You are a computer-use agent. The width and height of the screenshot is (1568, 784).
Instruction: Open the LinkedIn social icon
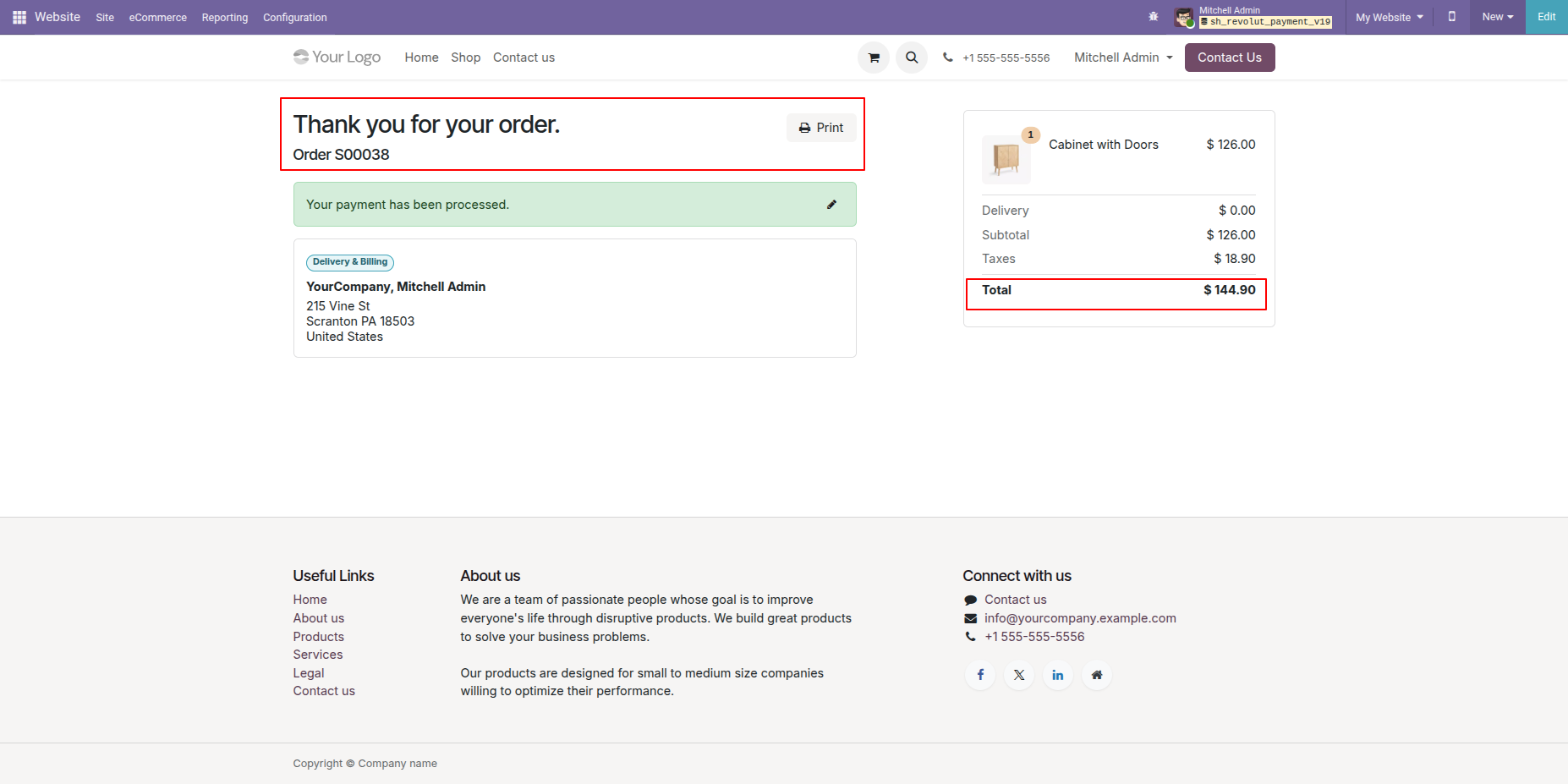[x=1058, y=675]
